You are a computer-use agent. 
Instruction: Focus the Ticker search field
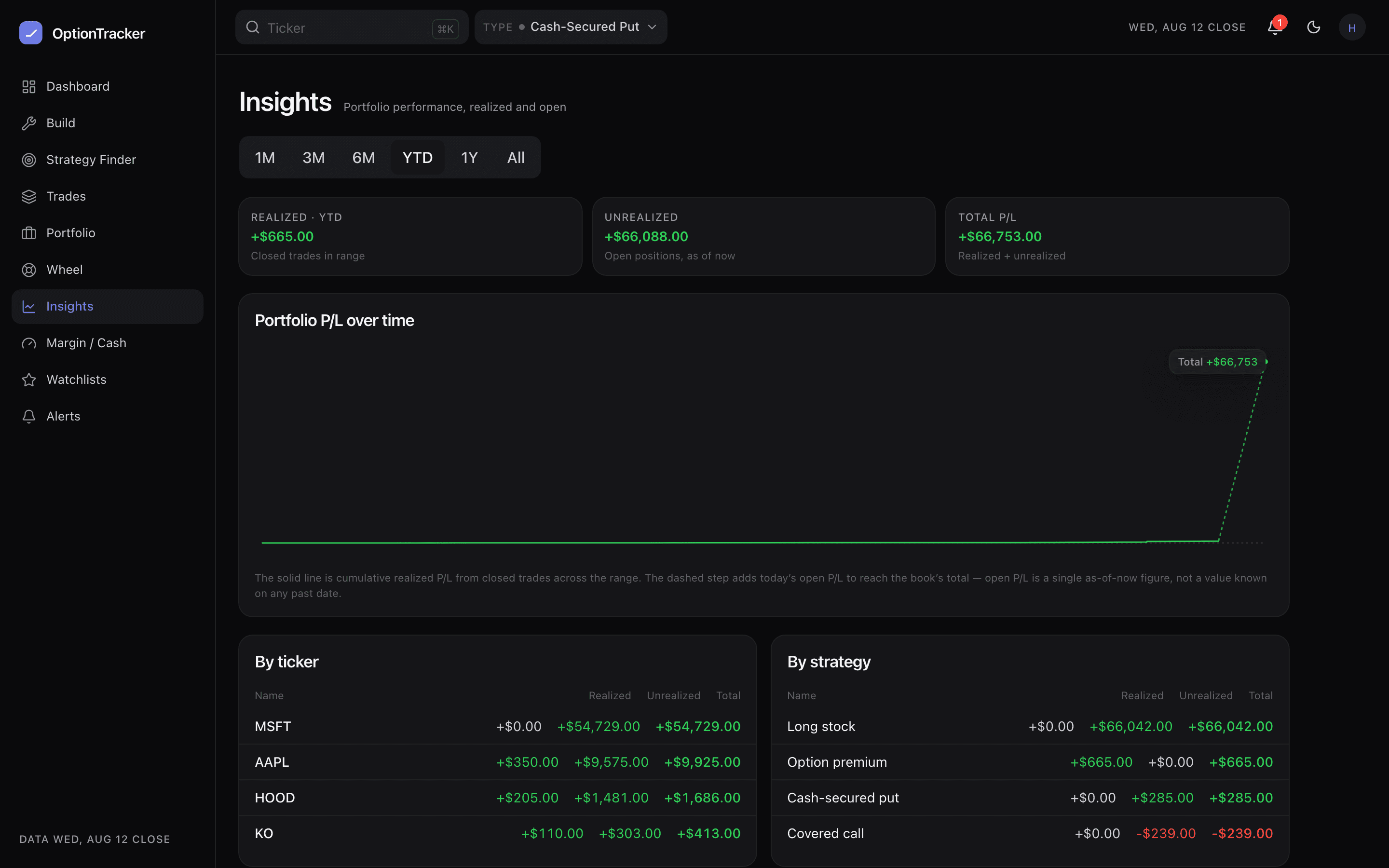[351, 27]
